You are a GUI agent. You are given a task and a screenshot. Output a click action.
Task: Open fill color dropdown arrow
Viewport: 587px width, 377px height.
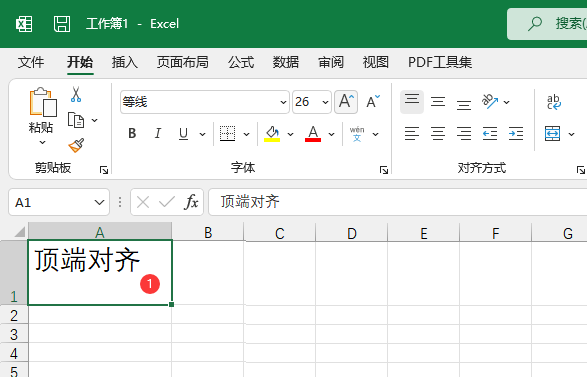pyautogui.click(x=291, y=134)
